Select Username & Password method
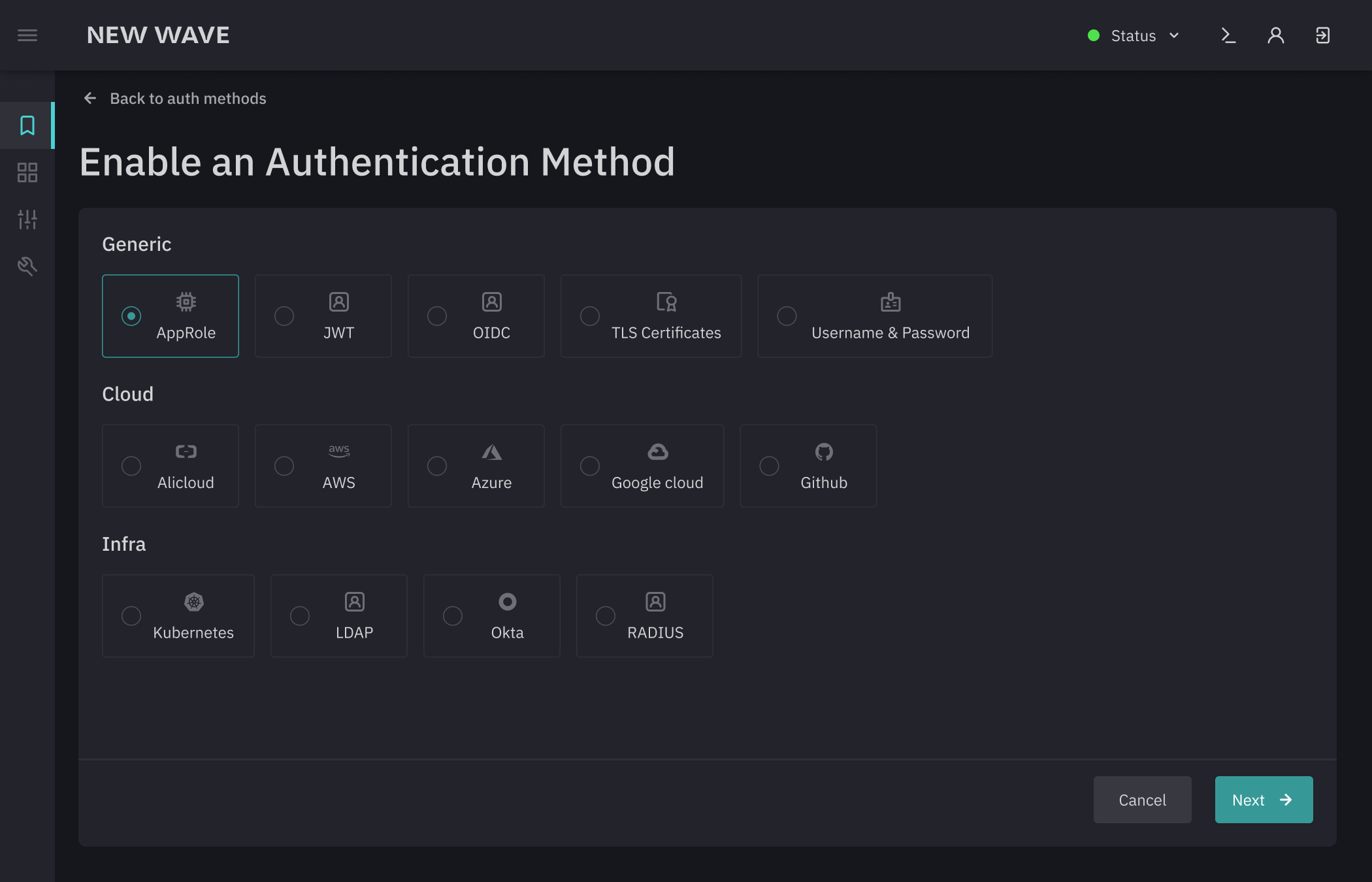This screenshot has width=1372, height=882. 874,316
